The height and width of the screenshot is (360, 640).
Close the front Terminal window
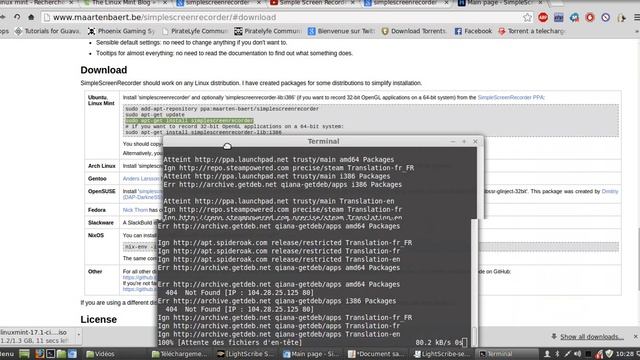[475, 141]
